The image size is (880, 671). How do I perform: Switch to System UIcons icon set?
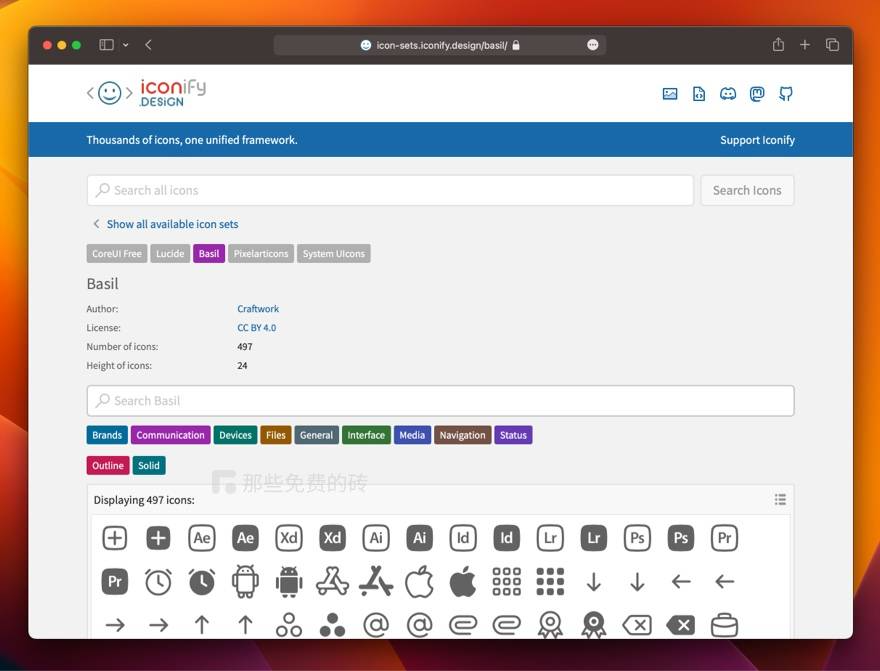pos(333,254)
